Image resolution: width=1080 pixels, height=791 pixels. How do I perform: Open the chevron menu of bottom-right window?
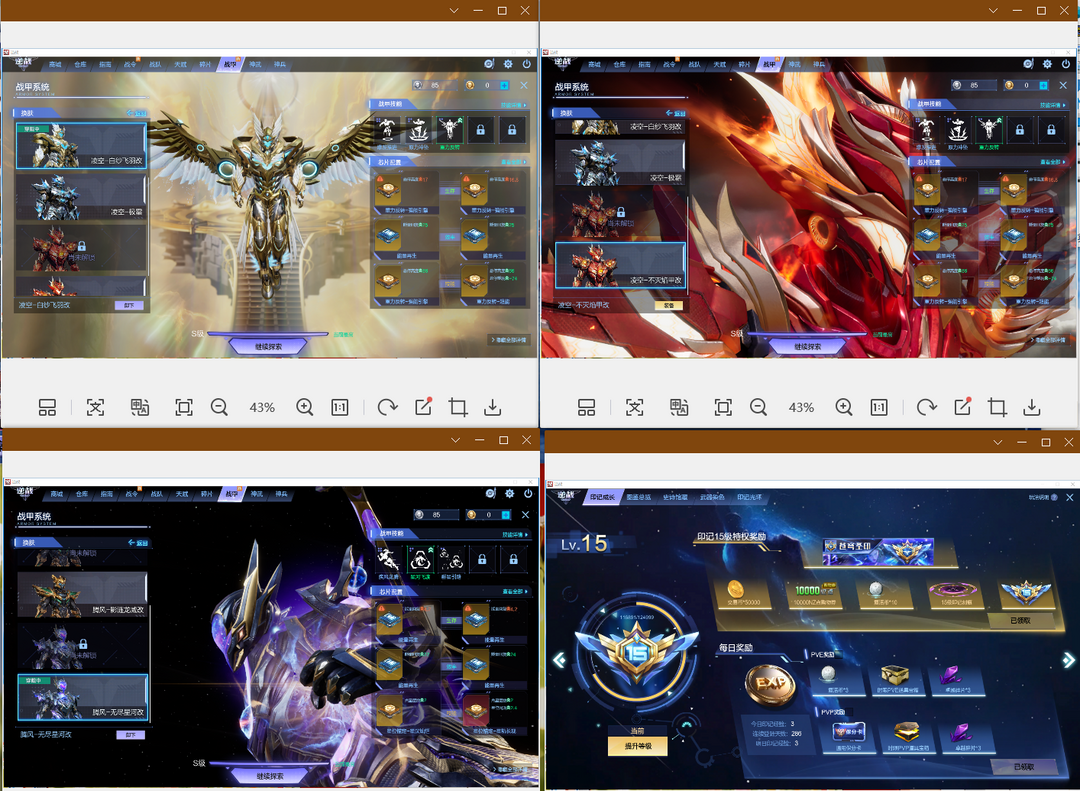[x=998, y=441]
